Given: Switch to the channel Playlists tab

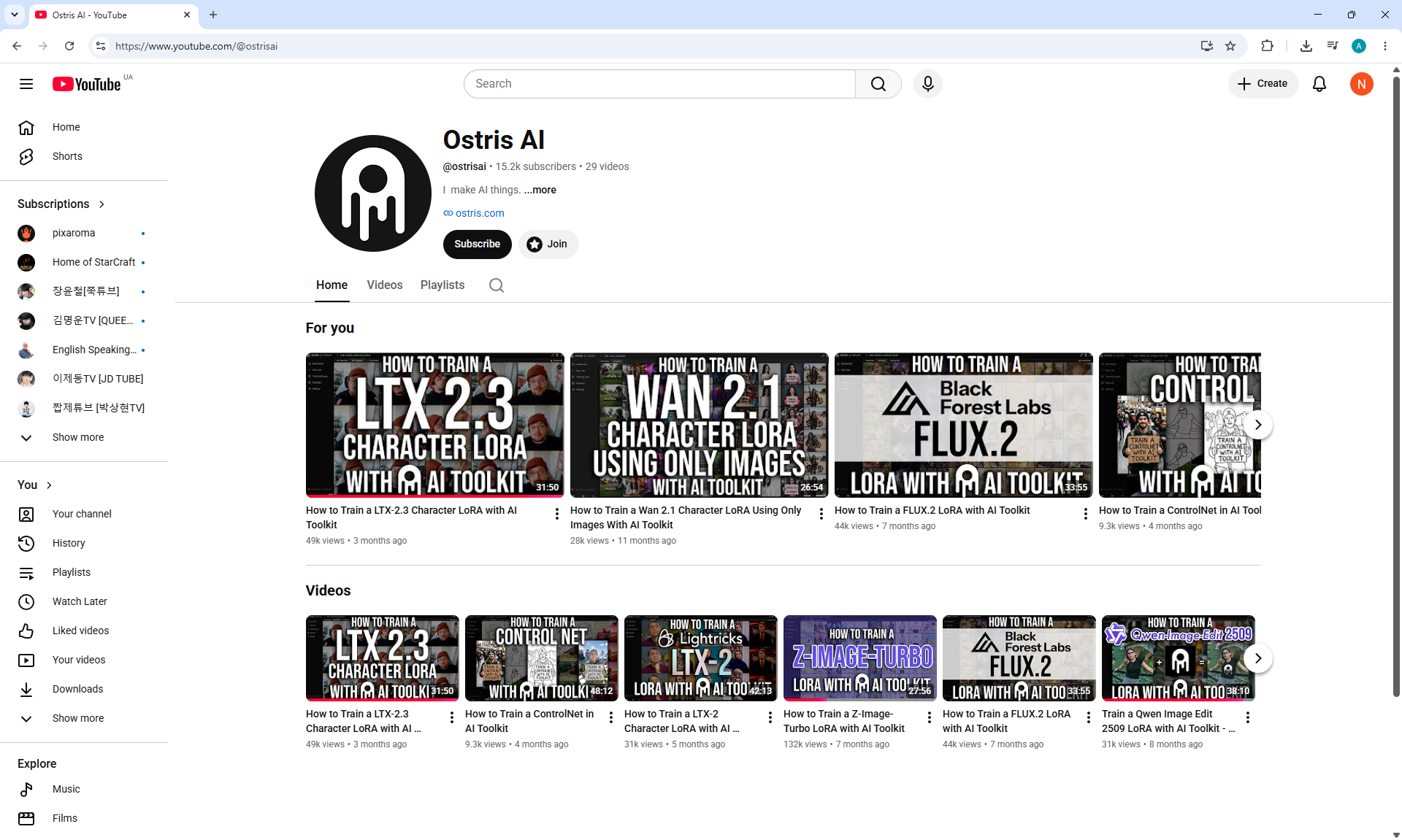Looking at the screenshot, I should (443, 285).
